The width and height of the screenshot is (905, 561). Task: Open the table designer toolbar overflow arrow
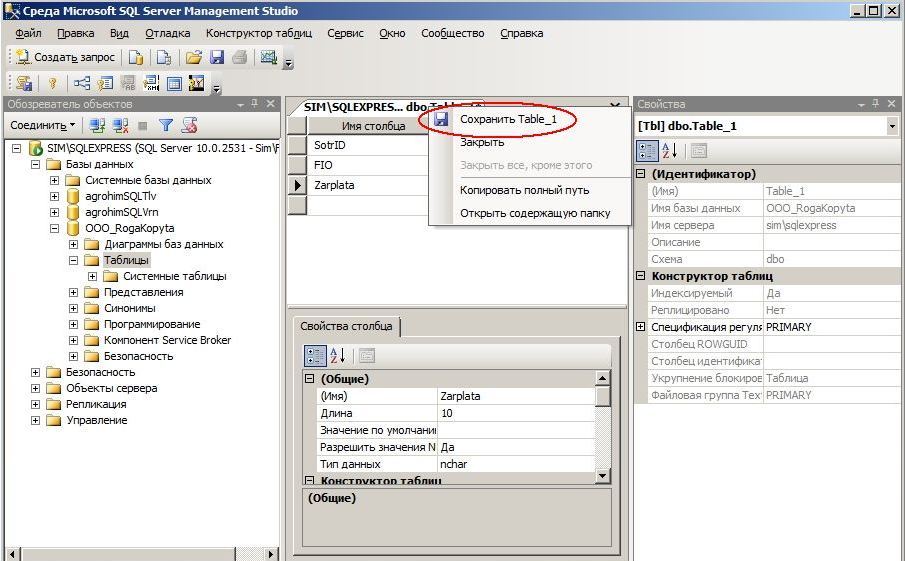coord(216,88)
